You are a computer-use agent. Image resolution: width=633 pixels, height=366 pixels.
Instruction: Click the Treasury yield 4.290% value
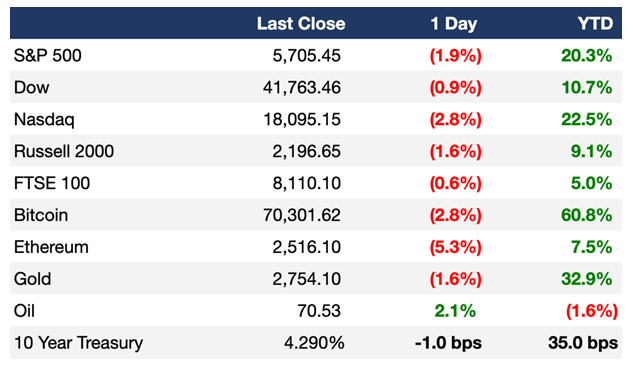click(314, 343)
